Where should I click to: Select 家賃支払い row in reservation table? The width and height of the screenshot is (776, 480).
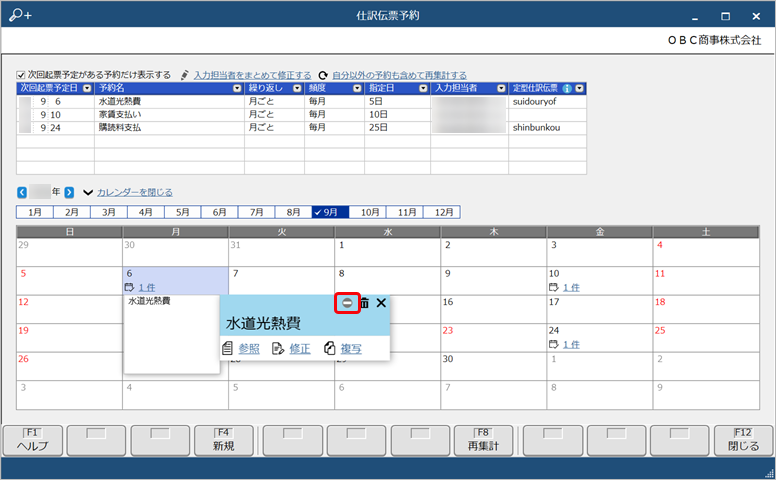tap(301, 114)
